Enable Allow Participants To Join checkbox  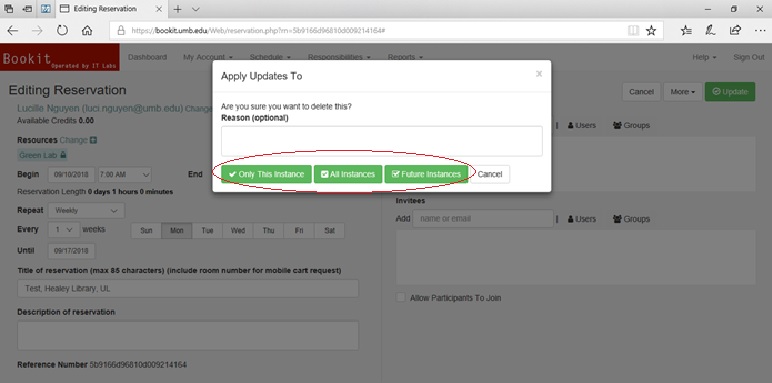(401, 298)
